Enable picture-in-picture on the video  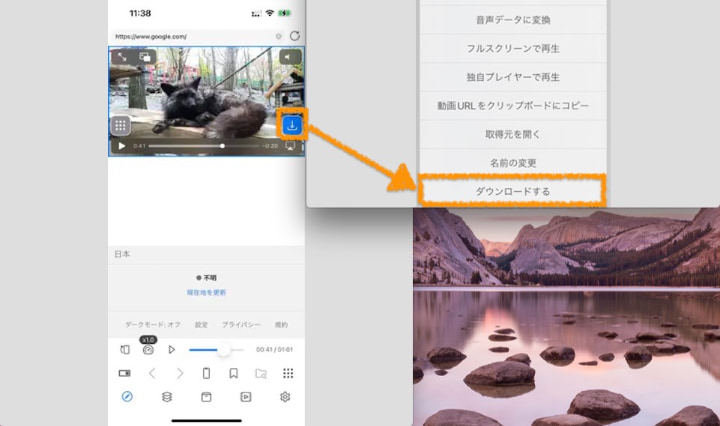coord(146,58)
